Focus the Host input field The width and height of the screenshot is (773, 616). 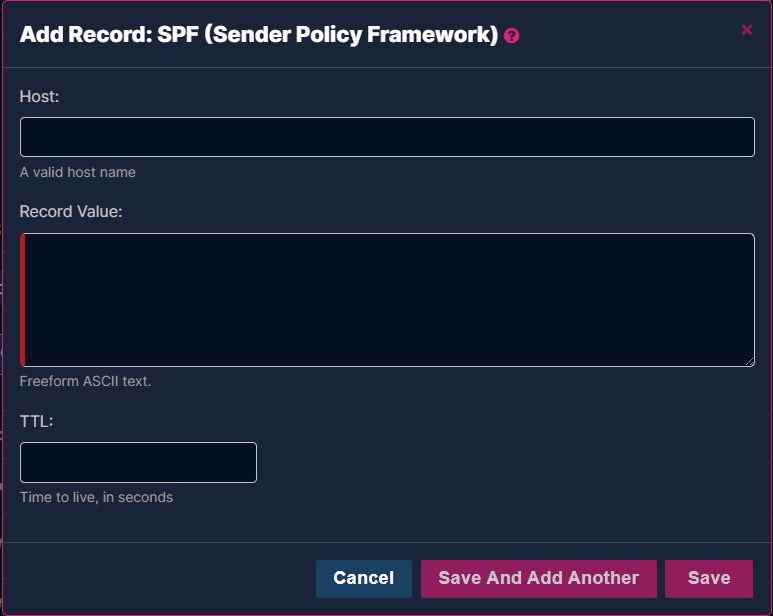[387, 137]
